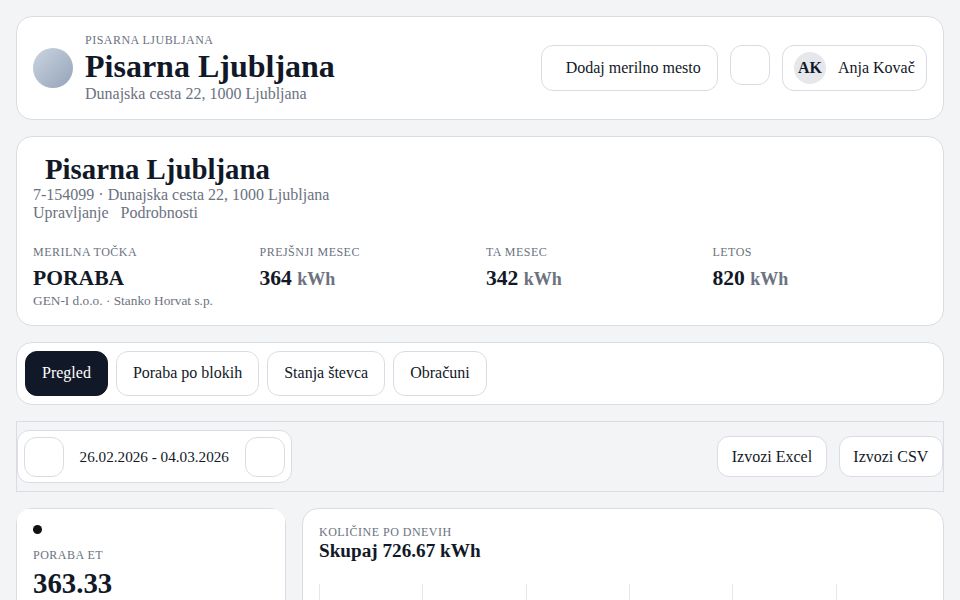This screenshot has width=960, height=600.
Task: Click the Pisarna Ljubljana company logo circle
Action: (x=52, y=68)
